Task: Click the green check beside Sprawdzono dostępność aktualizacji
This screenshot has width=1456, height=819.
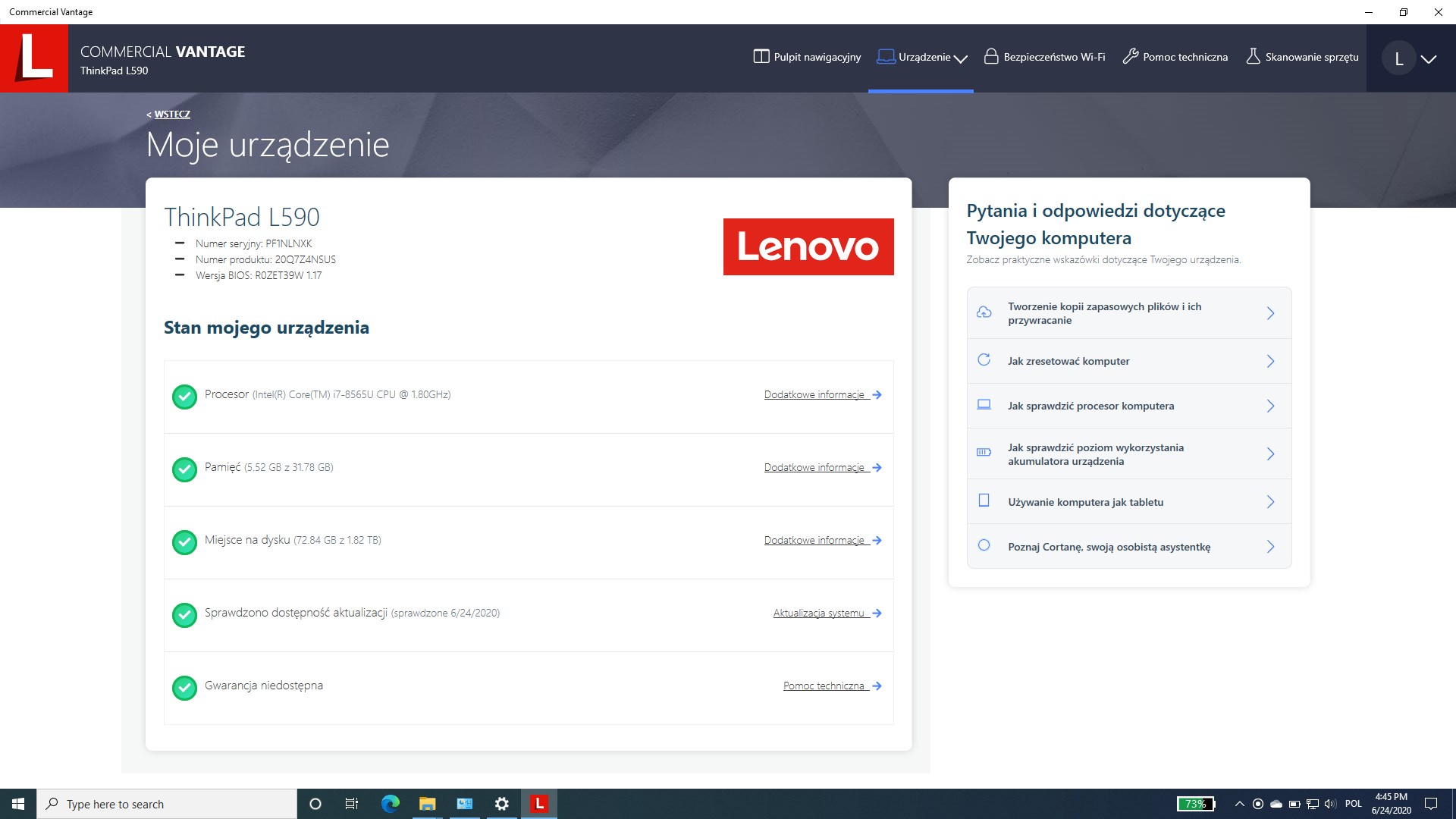Action: point(184,615)
